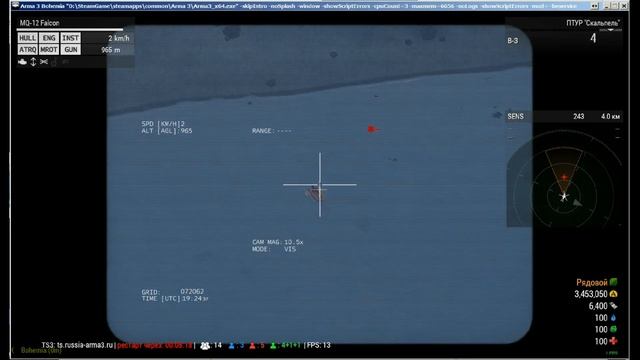Click the MROT damage indicator

49,50
